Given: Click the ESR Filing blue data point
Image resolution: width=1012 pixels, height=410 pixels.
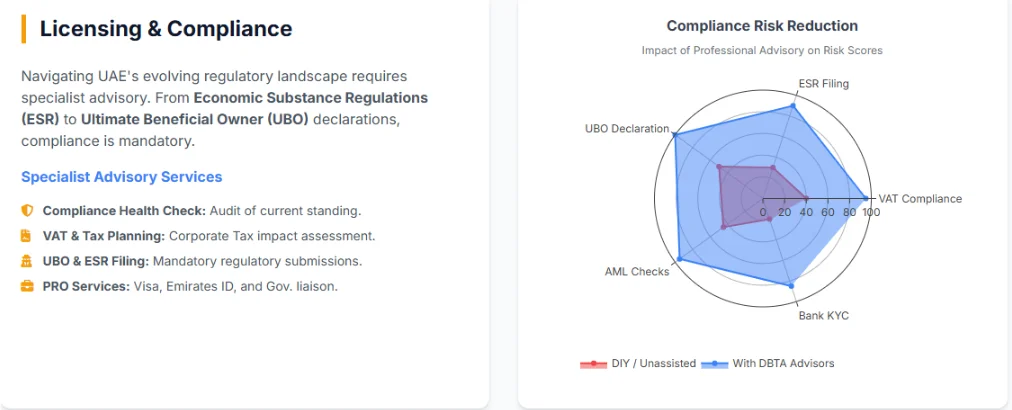Looking at the screenshot, I should pos(794,105).
